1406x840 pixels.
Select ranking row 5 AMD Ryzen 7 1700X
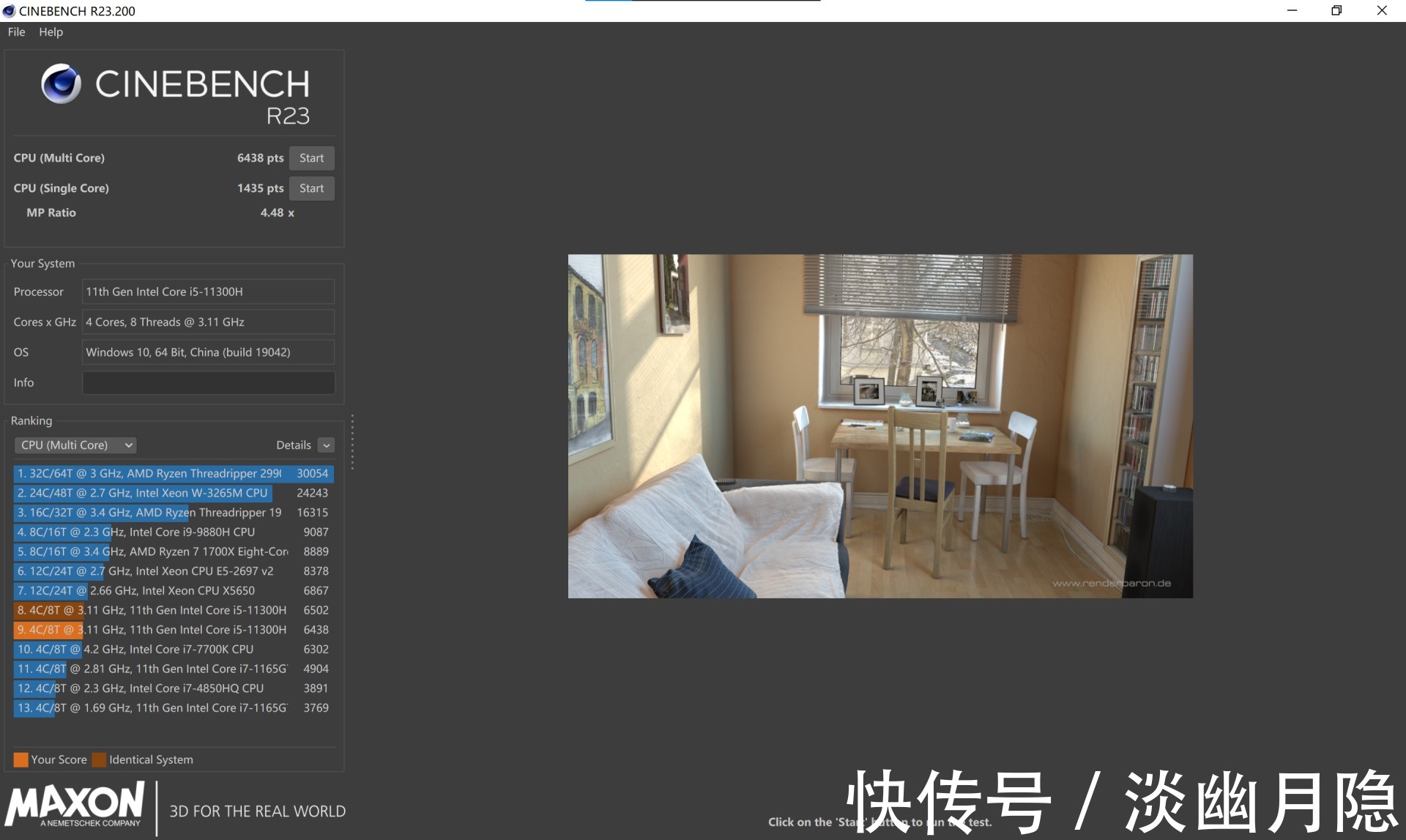click(x=174, y=551)
